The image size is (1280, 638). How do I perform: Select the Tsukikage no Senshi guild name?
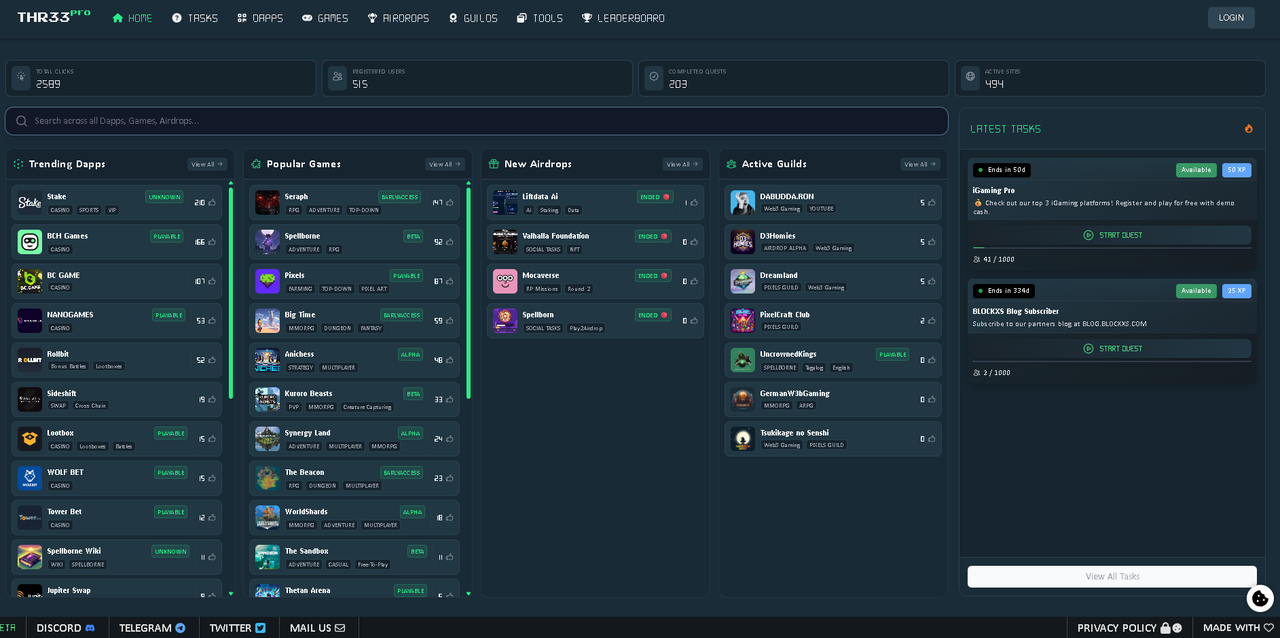(x=794, y=432)
